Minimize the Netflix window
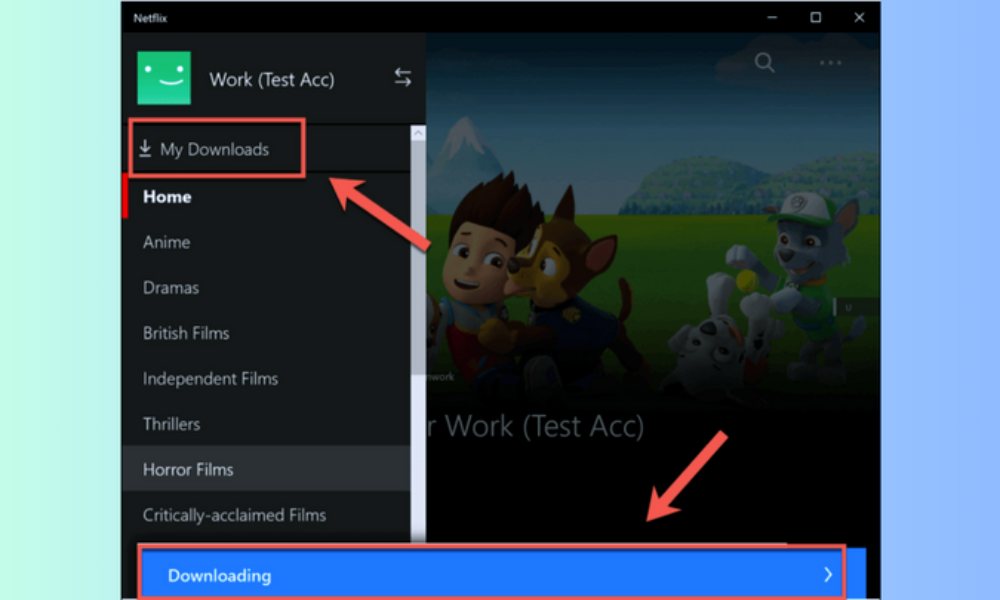The image size is (1000, 600). [x=772, y=17]
